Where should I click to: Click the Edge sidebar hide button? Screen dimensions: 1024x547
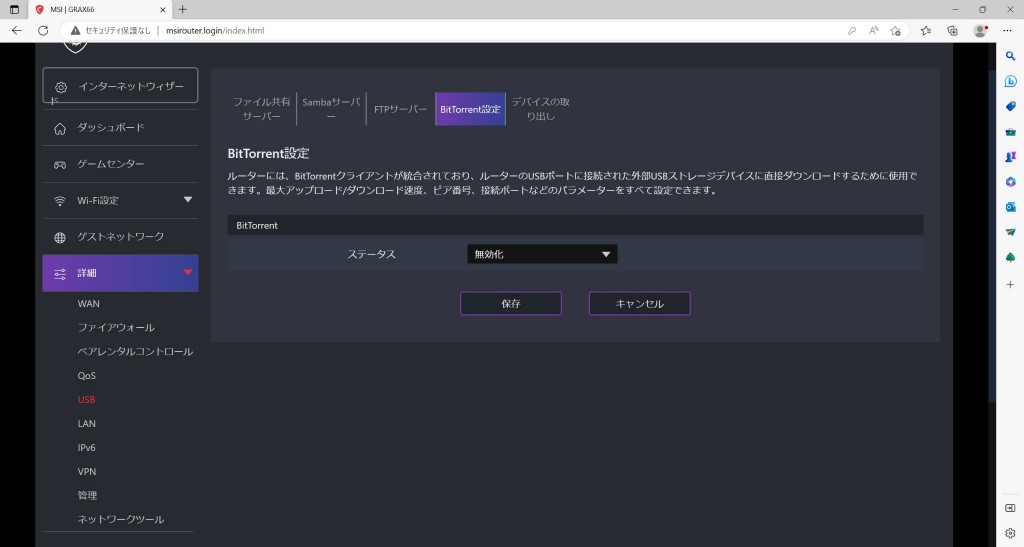click(x=1010, y=508)
